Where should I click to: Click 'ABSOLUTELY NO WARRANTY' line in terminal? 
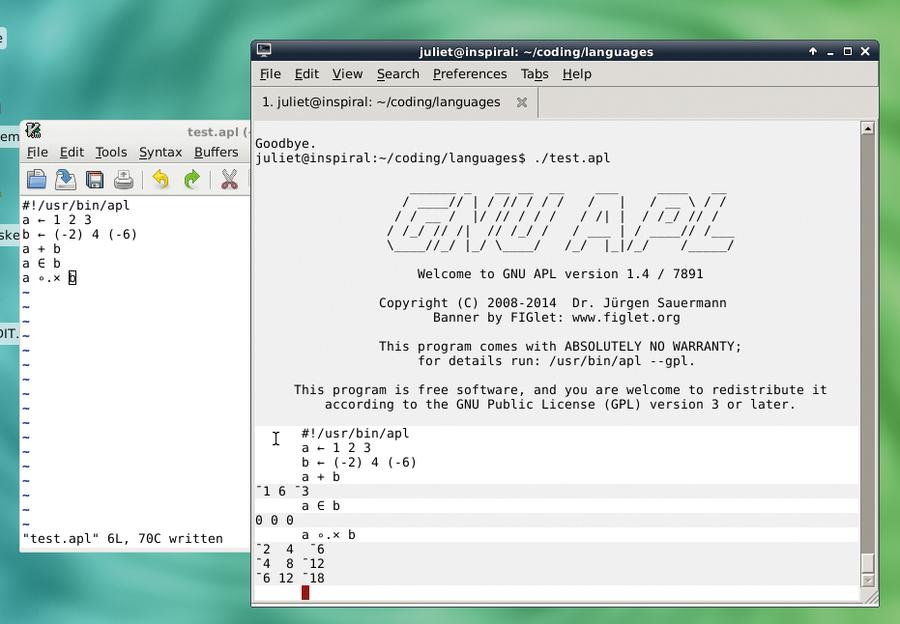click(560, 346)
